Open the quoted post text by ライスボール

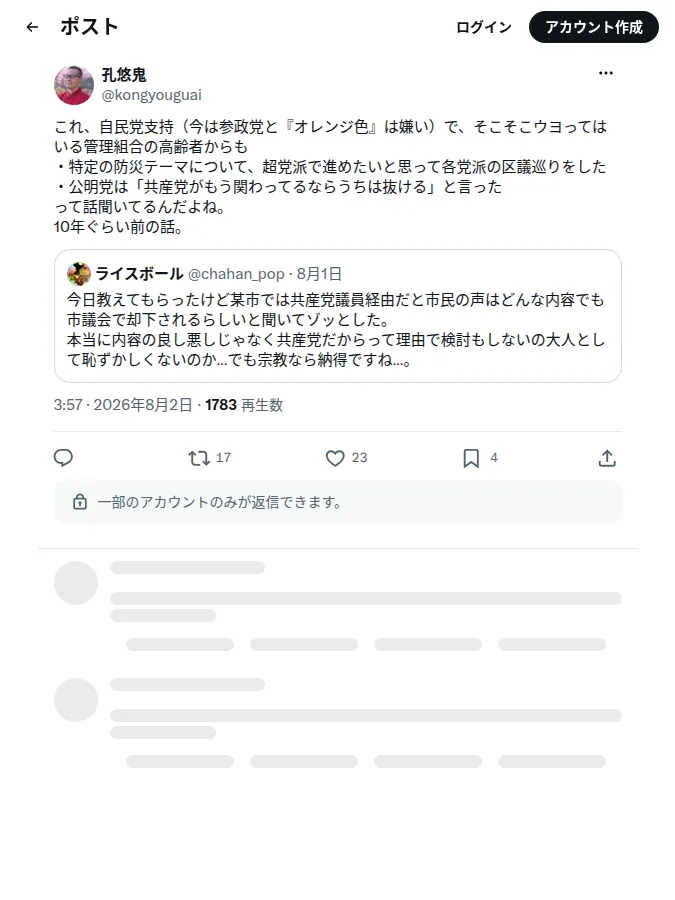(336, 330)
